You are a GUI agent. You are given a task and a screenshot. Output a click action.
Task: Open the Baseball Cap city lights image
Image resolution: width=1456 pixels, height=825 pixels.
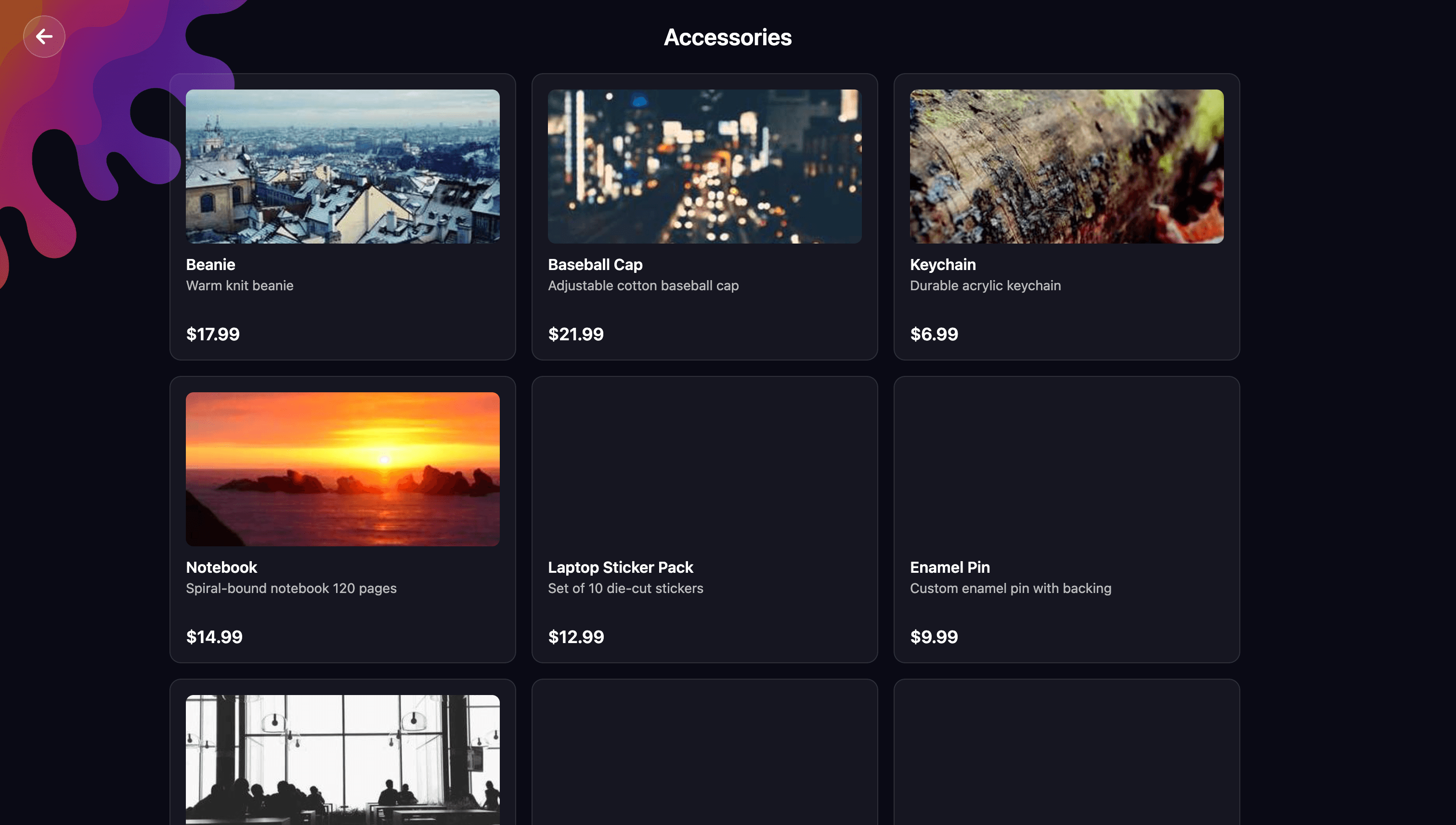pyautogui.click(x=704, y=166)
